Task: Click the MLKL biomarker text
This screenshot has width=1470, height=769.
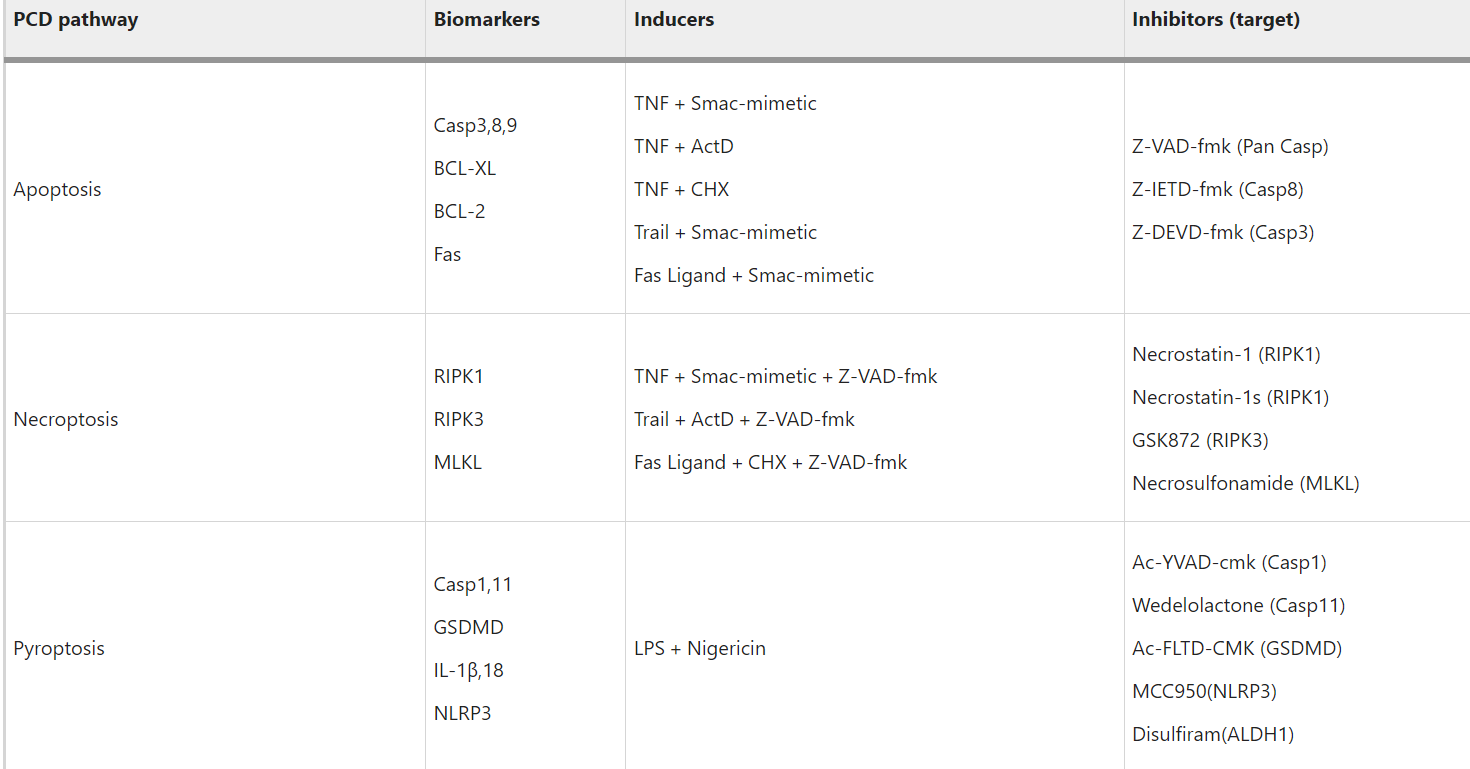Action: point(457,463)
